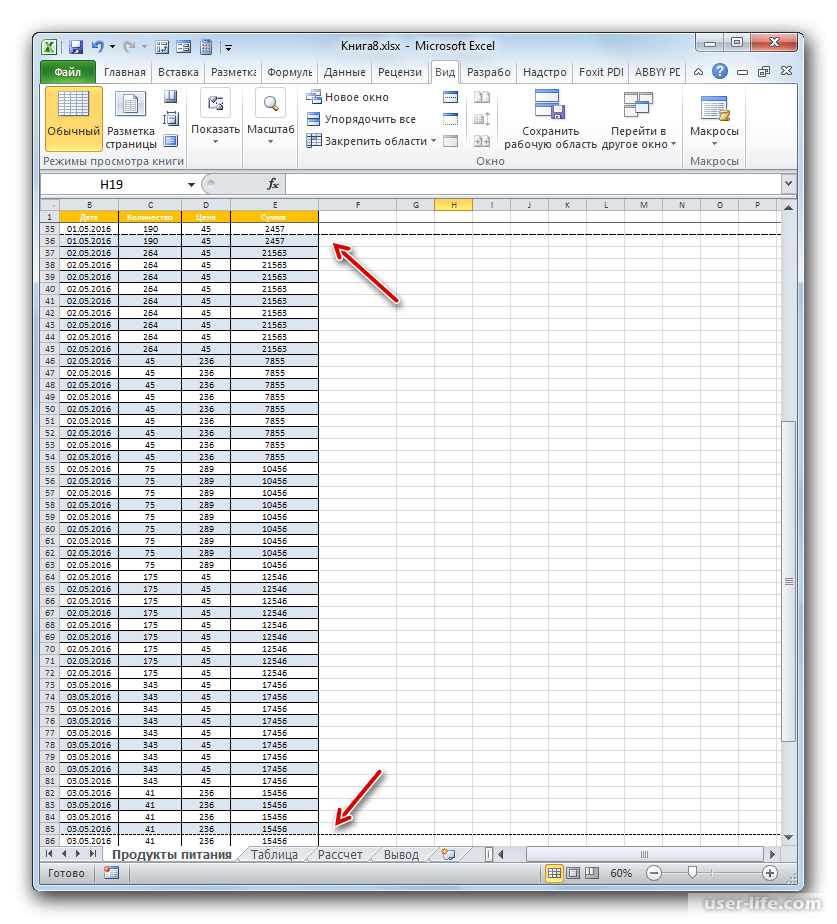The width and height of the screenshot is (837, 924).
Task: Switch to the Данные ribbon tab
Action: coord(344,72)
